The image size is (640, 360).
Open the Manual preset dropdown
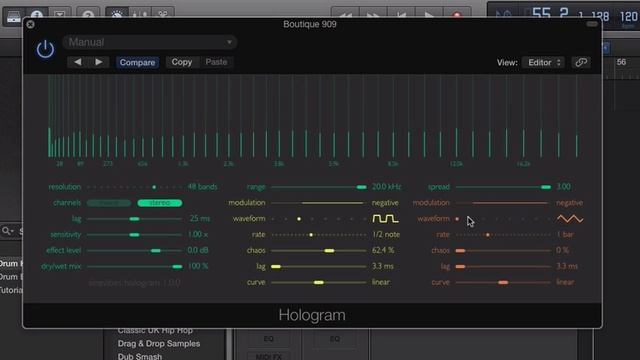coord(149,42)
